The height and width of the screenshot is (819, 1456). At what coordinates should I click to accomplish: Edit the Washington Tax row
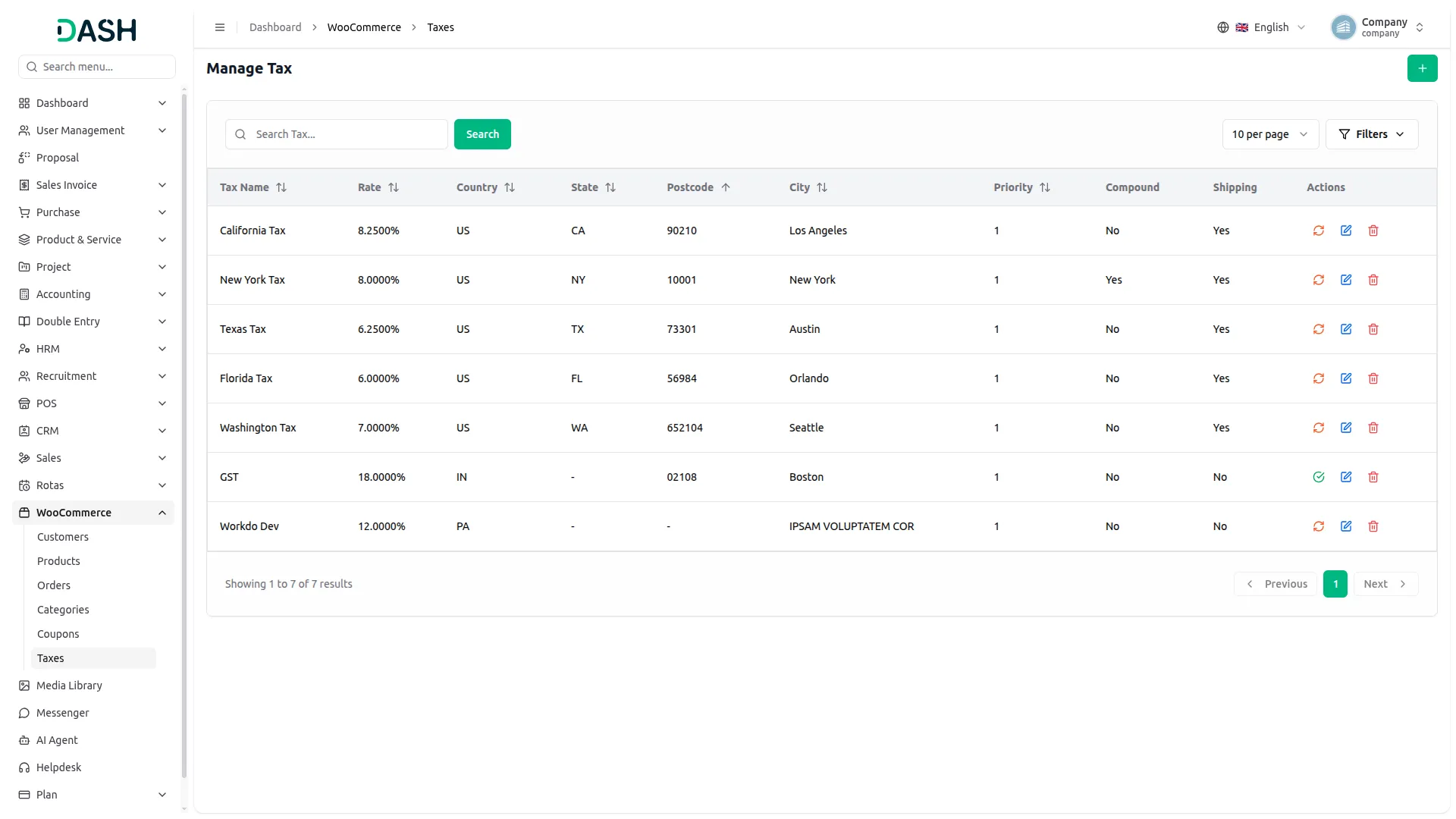coord(1346,428)
